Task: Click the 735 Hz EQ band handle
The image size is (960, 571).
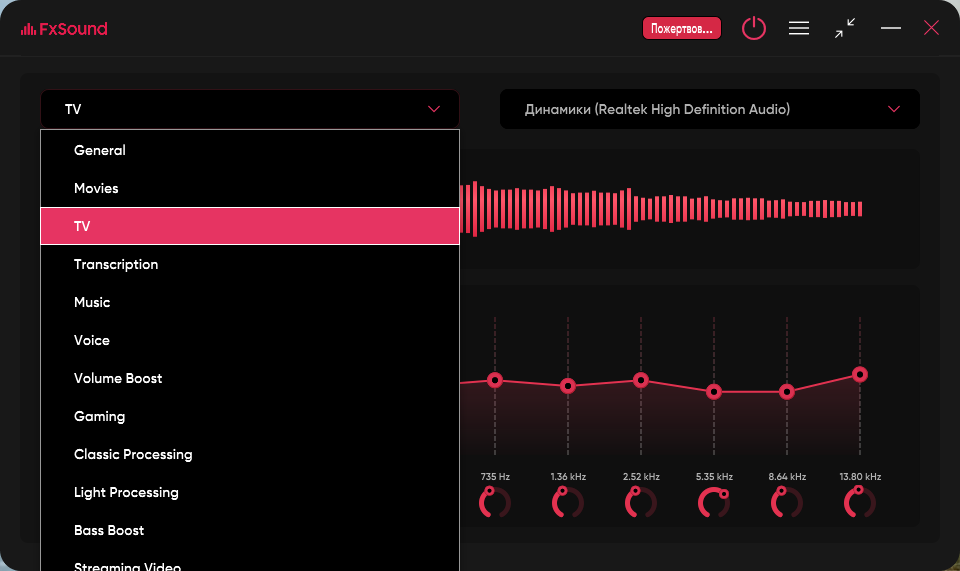Action: tap(495, 380)
